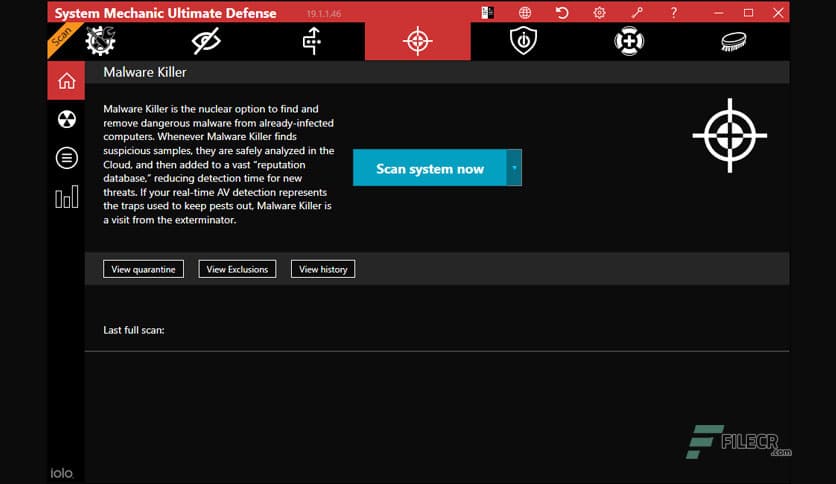Open the Privacy Guardian crossed-eye tab
The height and width of the screenshot is (484, 836).
coord(206,41)
